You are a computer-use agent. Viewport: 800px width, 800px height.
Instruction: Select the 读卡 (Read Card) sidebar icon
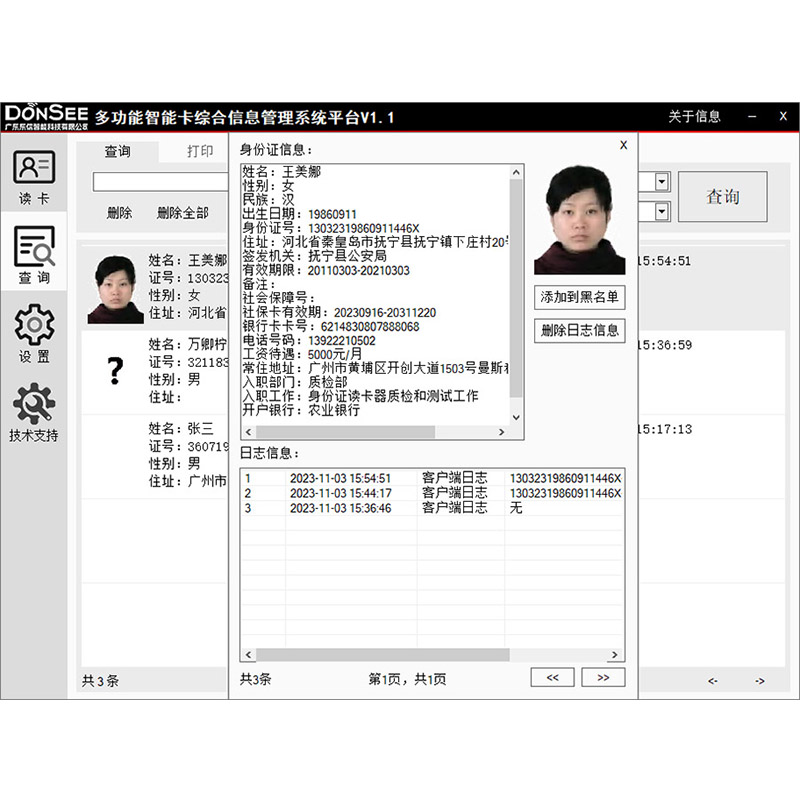(x=36, y=176)
